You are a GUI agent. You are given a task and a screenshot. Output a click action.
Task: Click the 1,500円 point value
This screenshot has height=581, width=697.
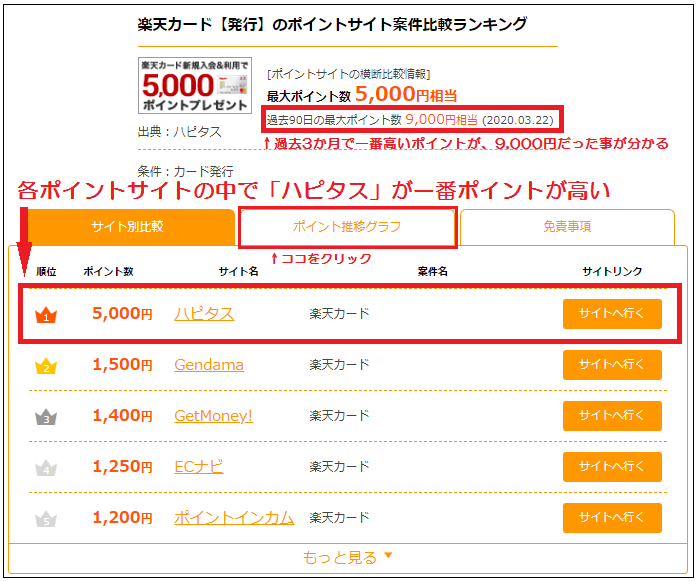pyautogui.click(x=122, y=365)
